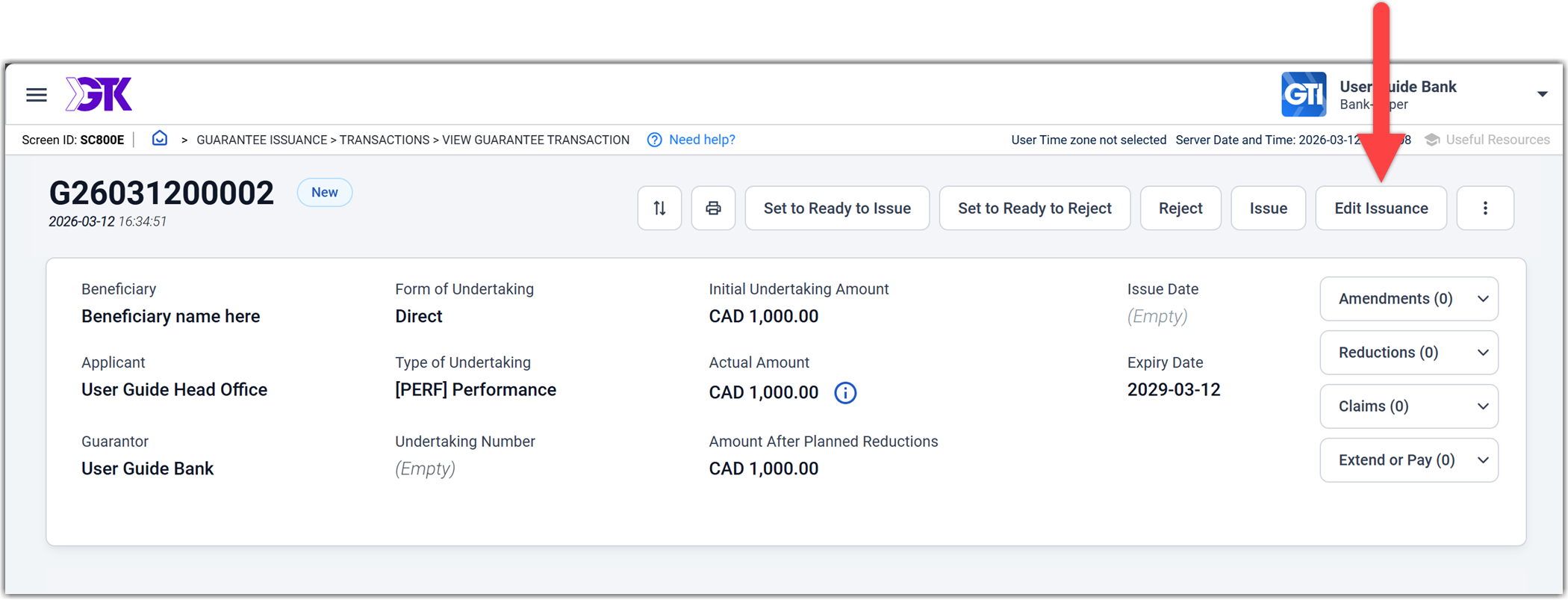Click the Issue button
1568x600 pixels.
1269,208
